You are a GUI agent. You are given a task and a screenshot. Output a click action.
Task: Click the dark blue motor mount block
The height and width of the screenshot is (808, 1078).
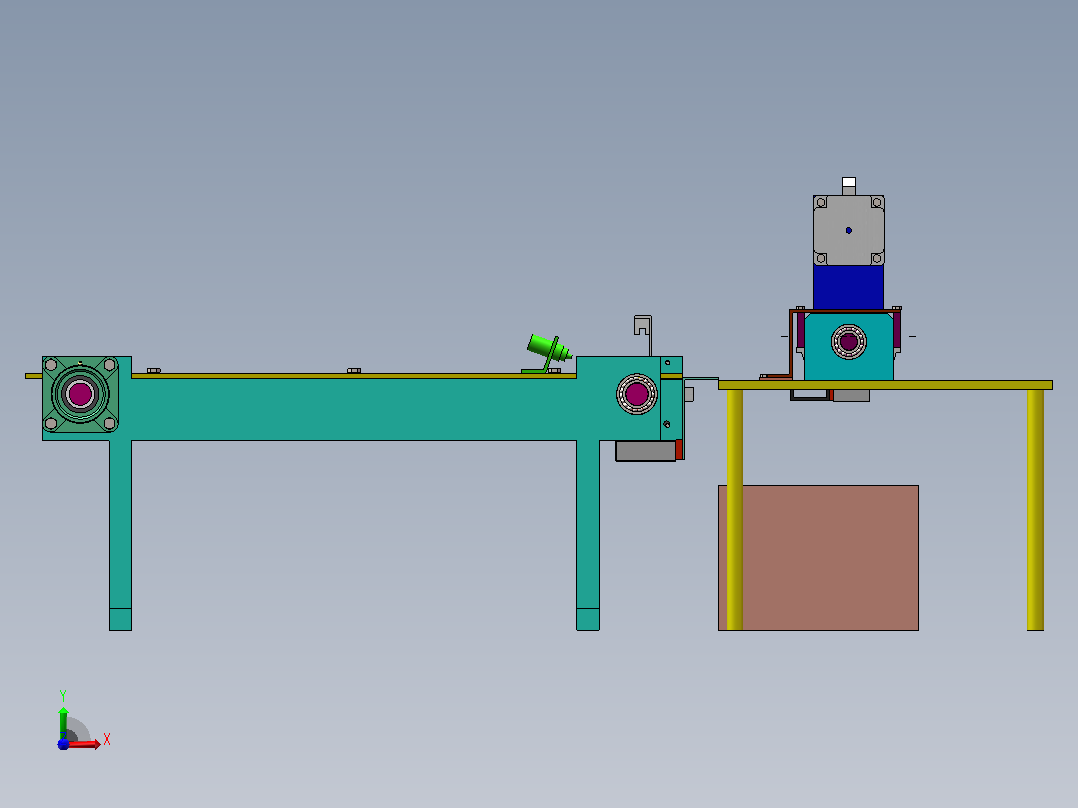(x=848, y=287)
